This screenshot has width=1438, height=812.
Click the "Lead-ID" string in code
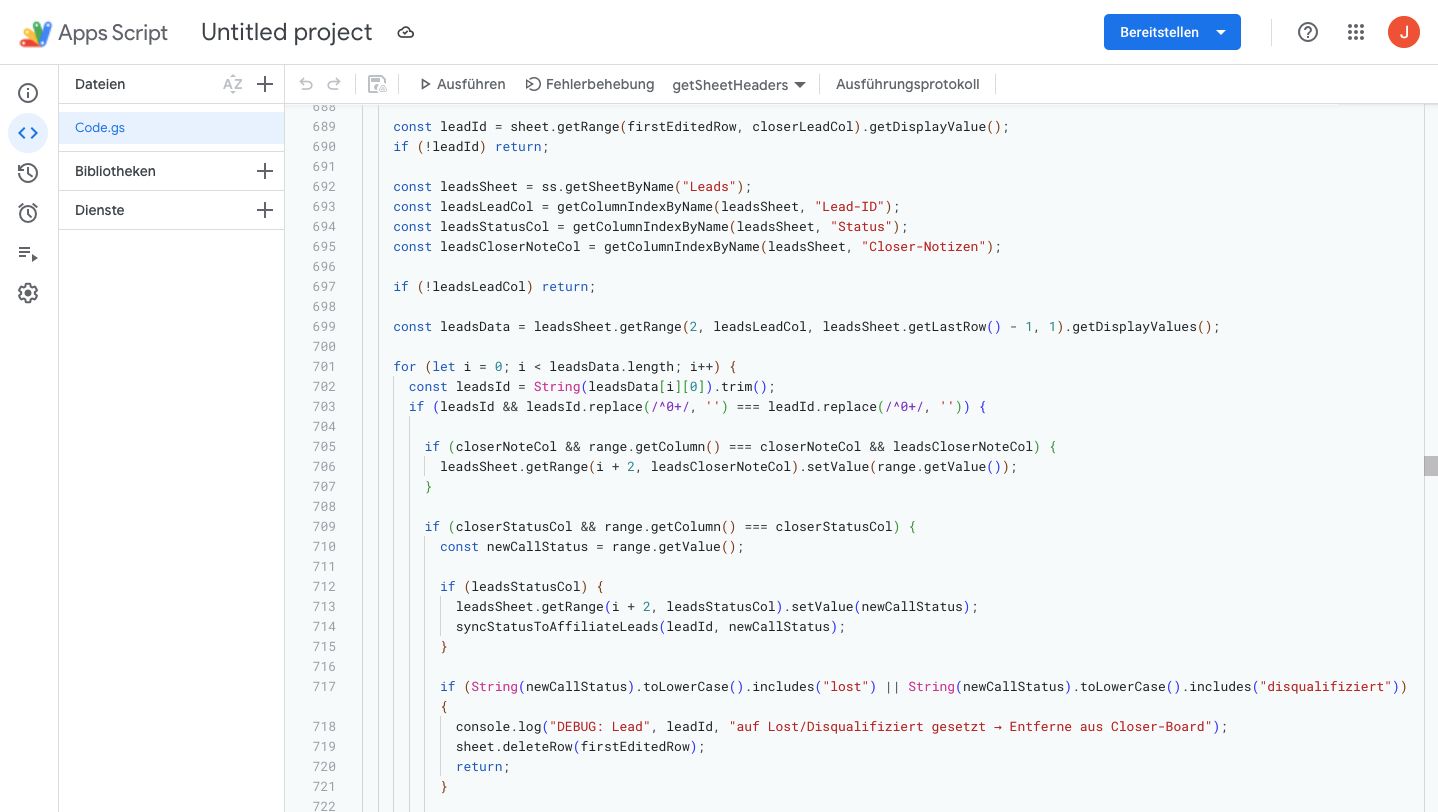click(x=850, y=207)
